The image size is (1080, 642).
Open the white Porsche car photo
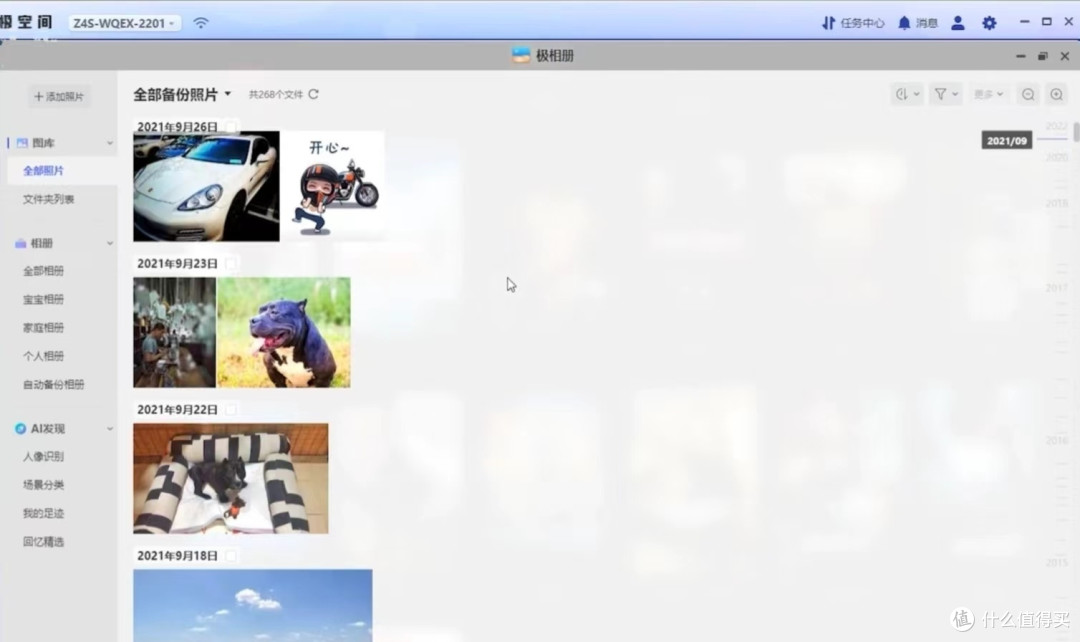point(207,186)
